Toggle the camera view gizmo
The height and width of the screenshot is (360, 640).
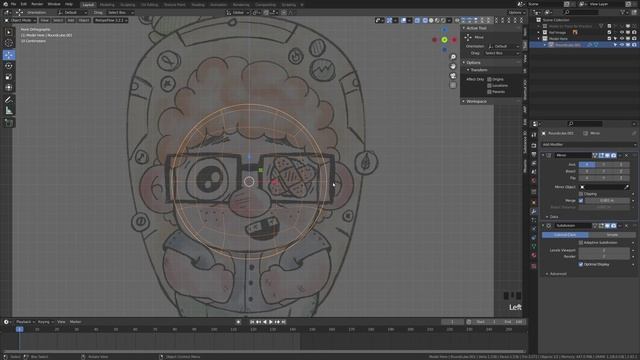(453, 76)
